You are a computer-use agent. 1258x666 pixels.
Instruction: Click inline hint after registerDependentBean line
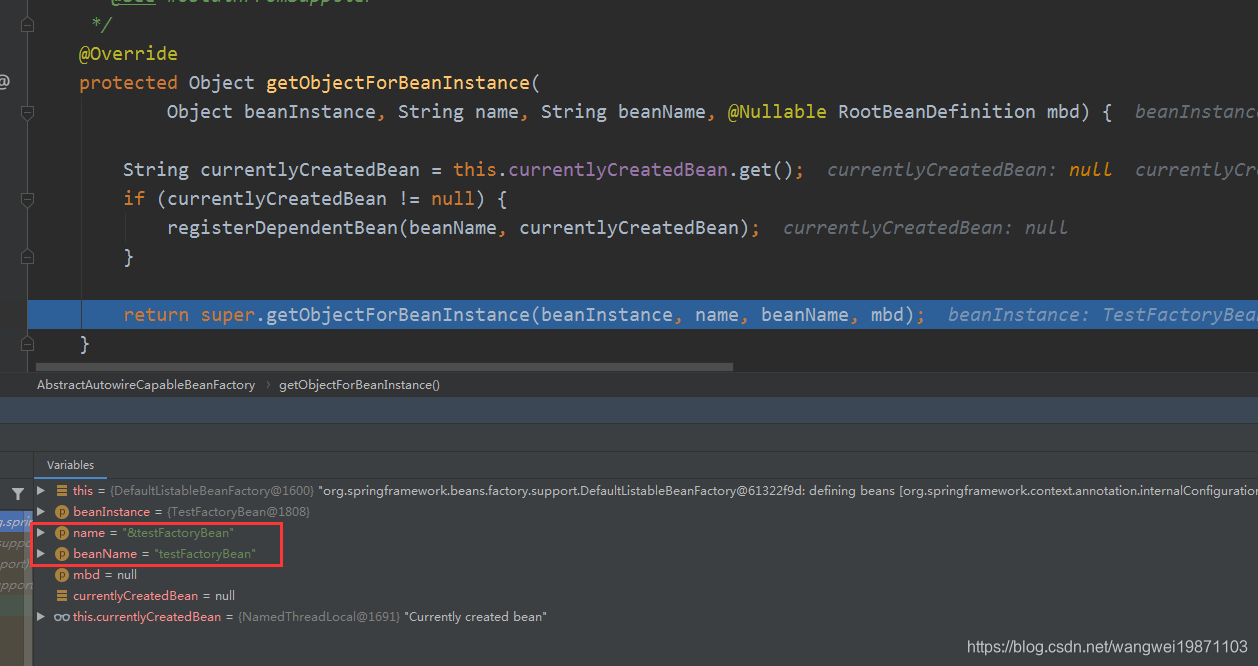925,228
